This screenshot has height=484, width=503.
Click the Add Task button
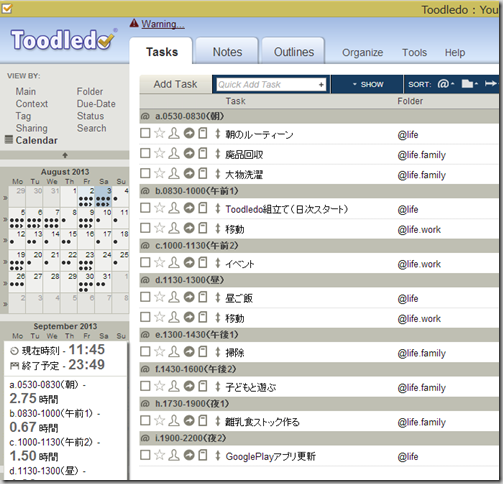[175, 84]
